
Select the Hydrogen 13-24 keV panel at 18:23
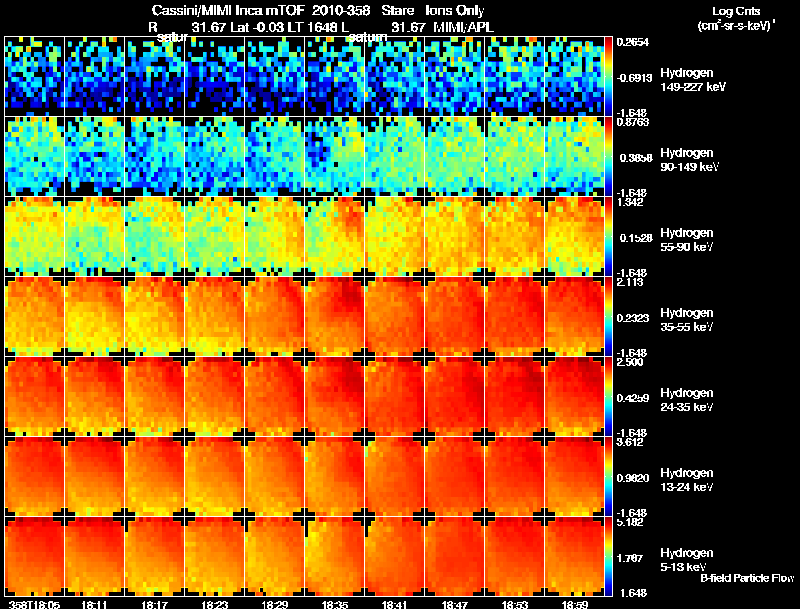pos(215,476)
